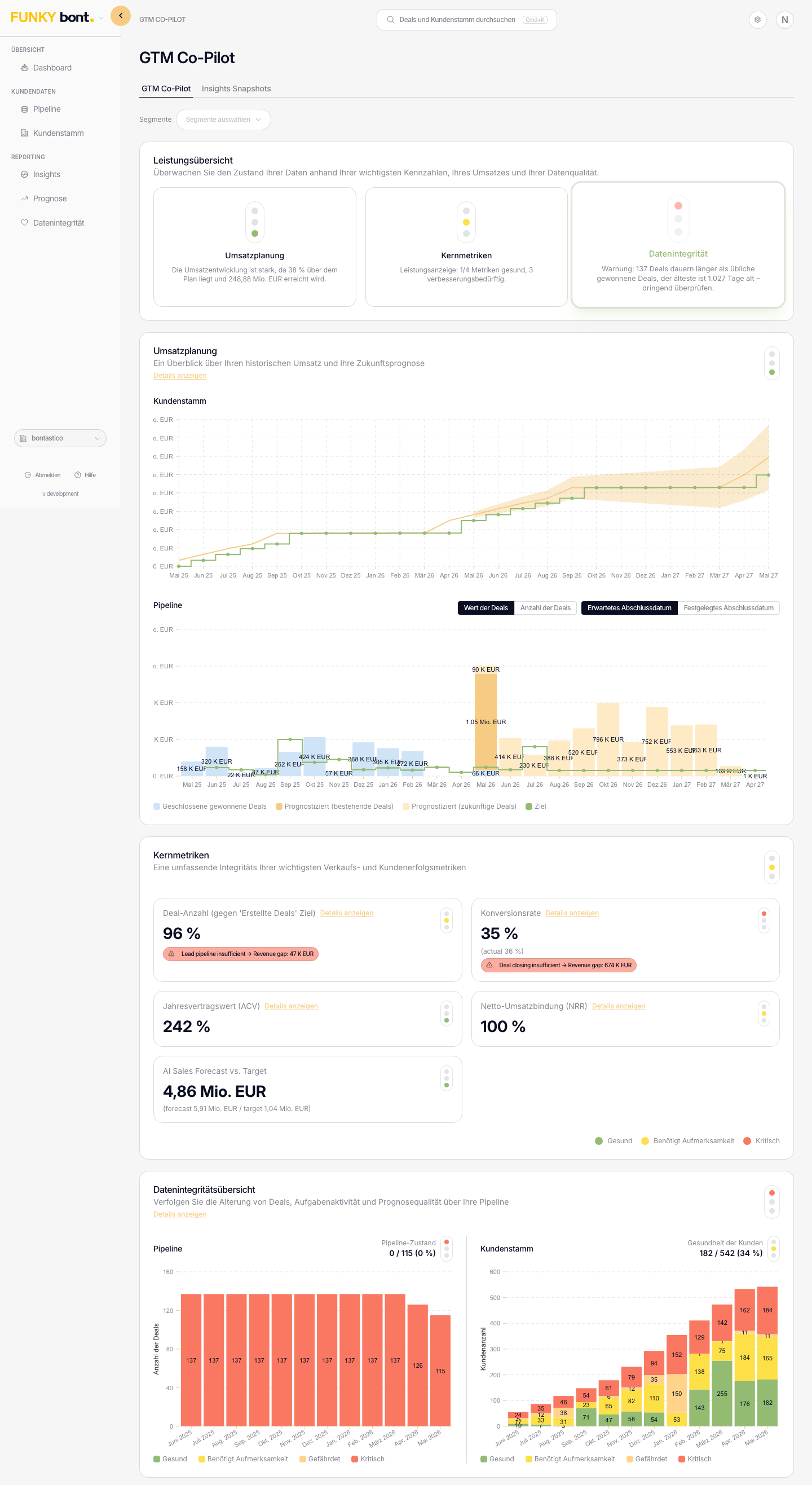
Task: Click the Hilfe question mark icon
Action: (x=77, y=475)
